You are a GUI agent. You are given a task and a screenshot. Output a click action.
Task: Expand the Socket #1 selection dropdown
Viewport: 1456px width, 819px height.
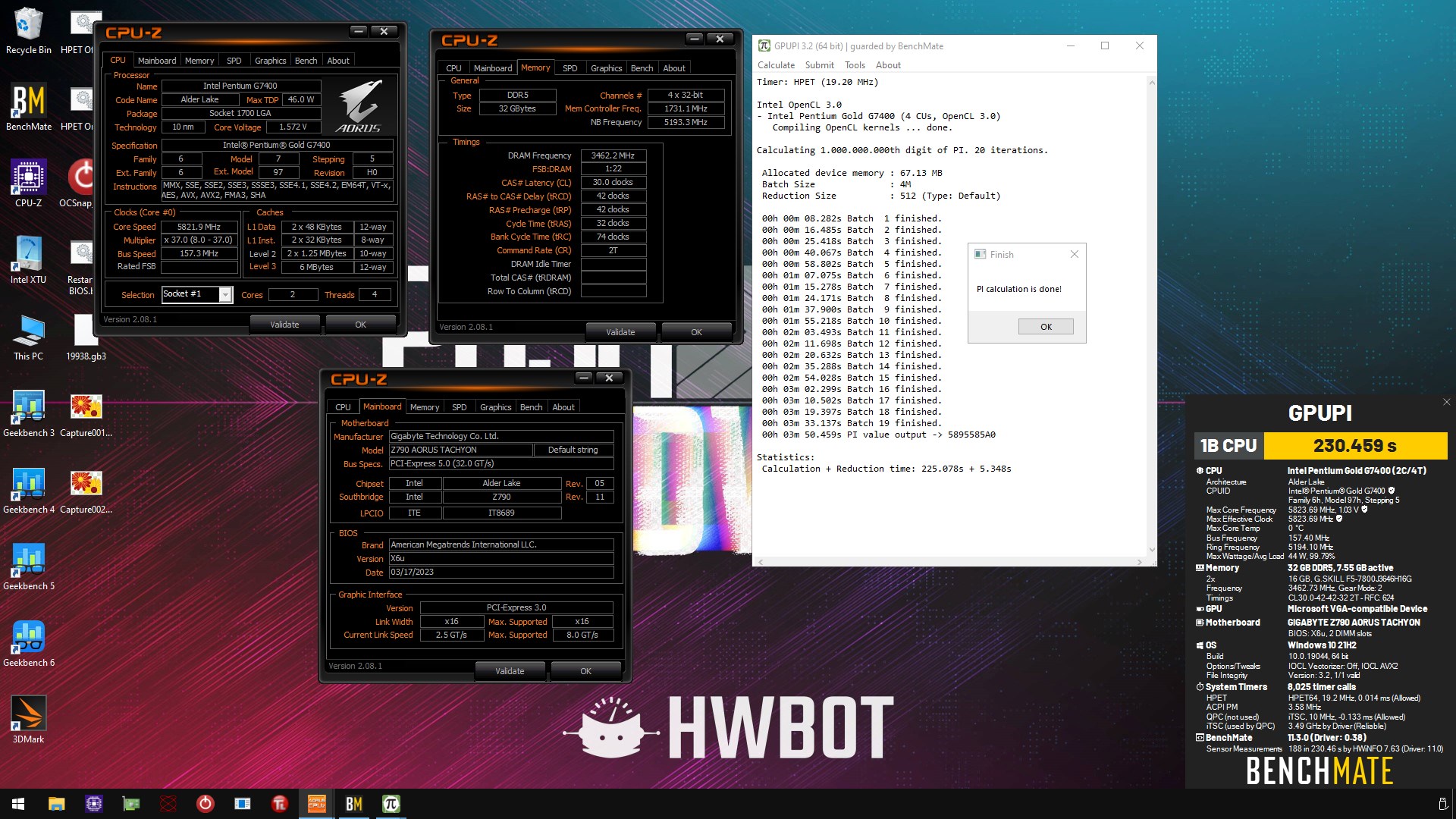[225, 295]
